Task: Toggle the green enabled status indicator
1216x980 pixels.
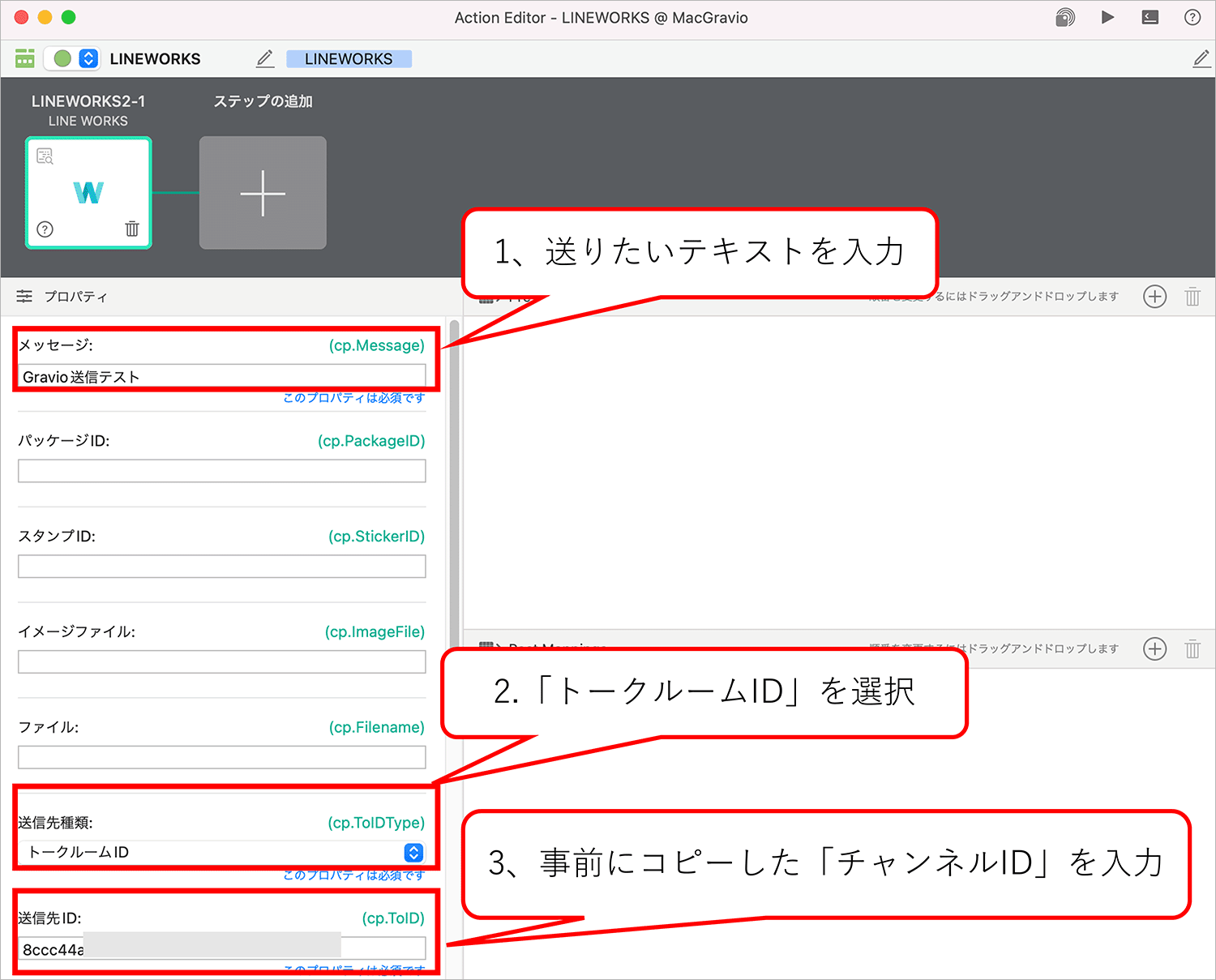Action: pyautogui.click(x=62, y=58)
